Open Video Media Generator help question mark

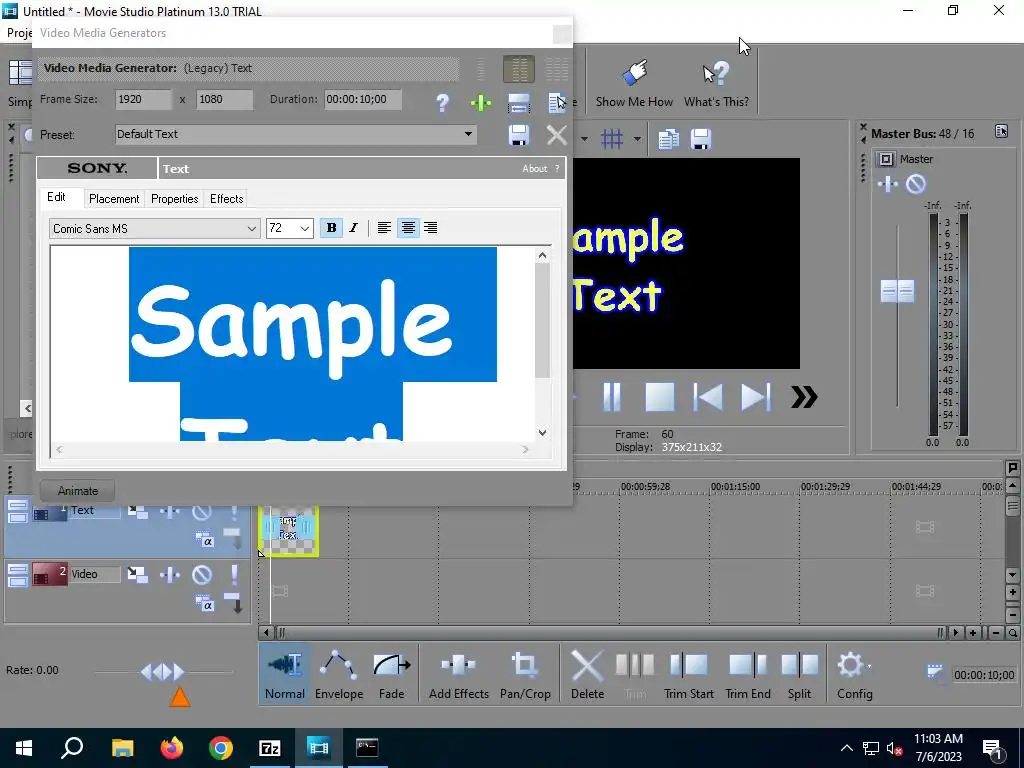442,103
